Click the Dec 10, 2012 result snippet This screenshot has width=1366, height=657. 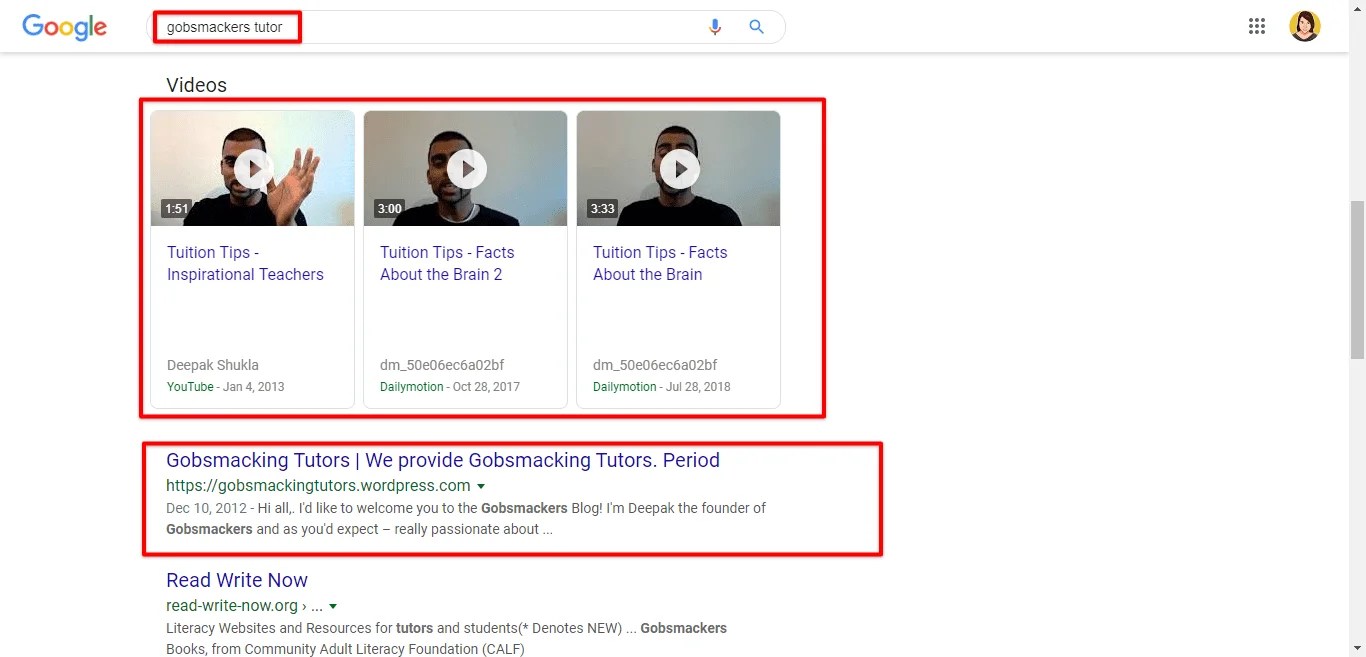[x=466, y=519]
